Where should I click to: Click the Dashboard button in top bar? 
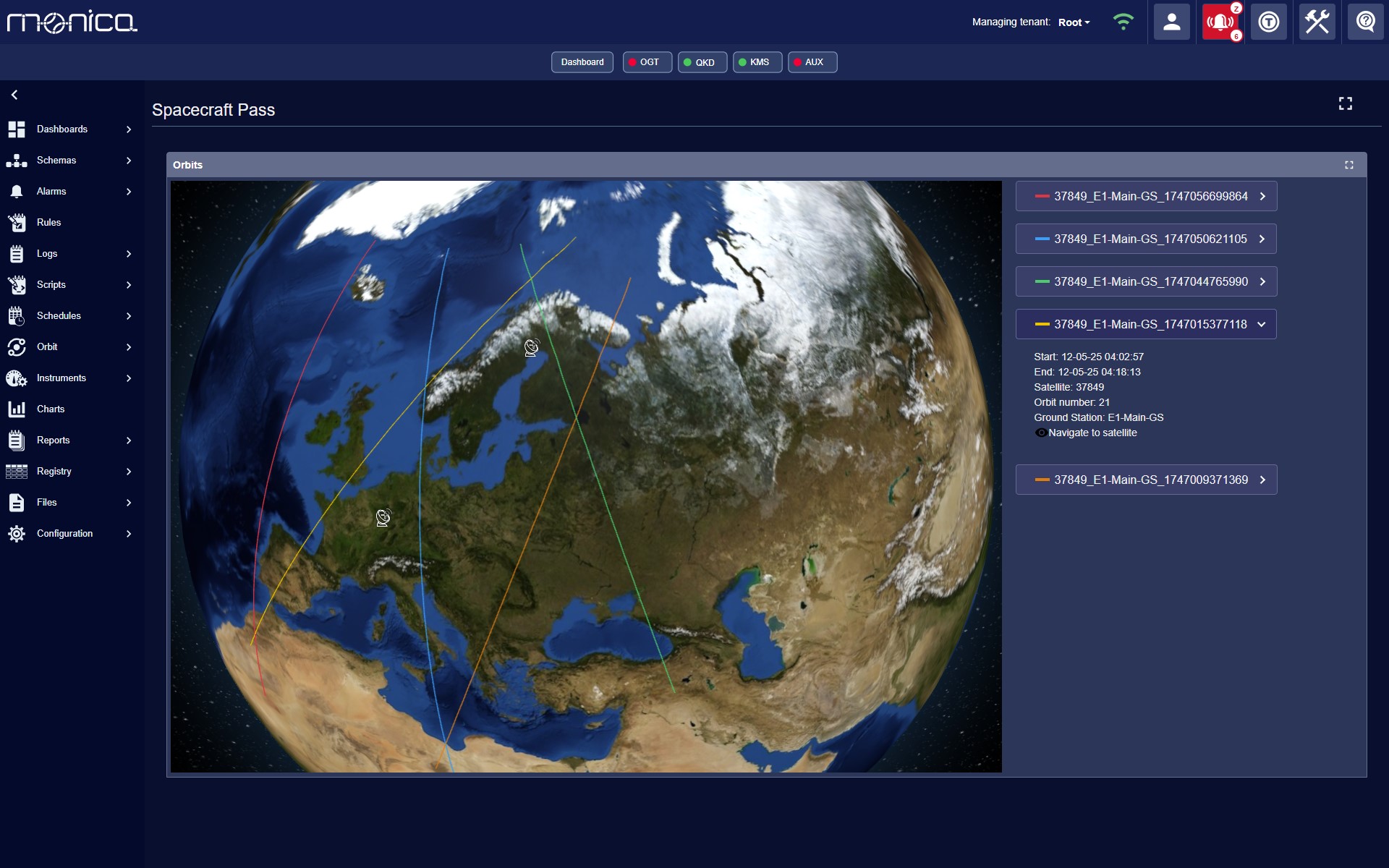coord(582,62)
